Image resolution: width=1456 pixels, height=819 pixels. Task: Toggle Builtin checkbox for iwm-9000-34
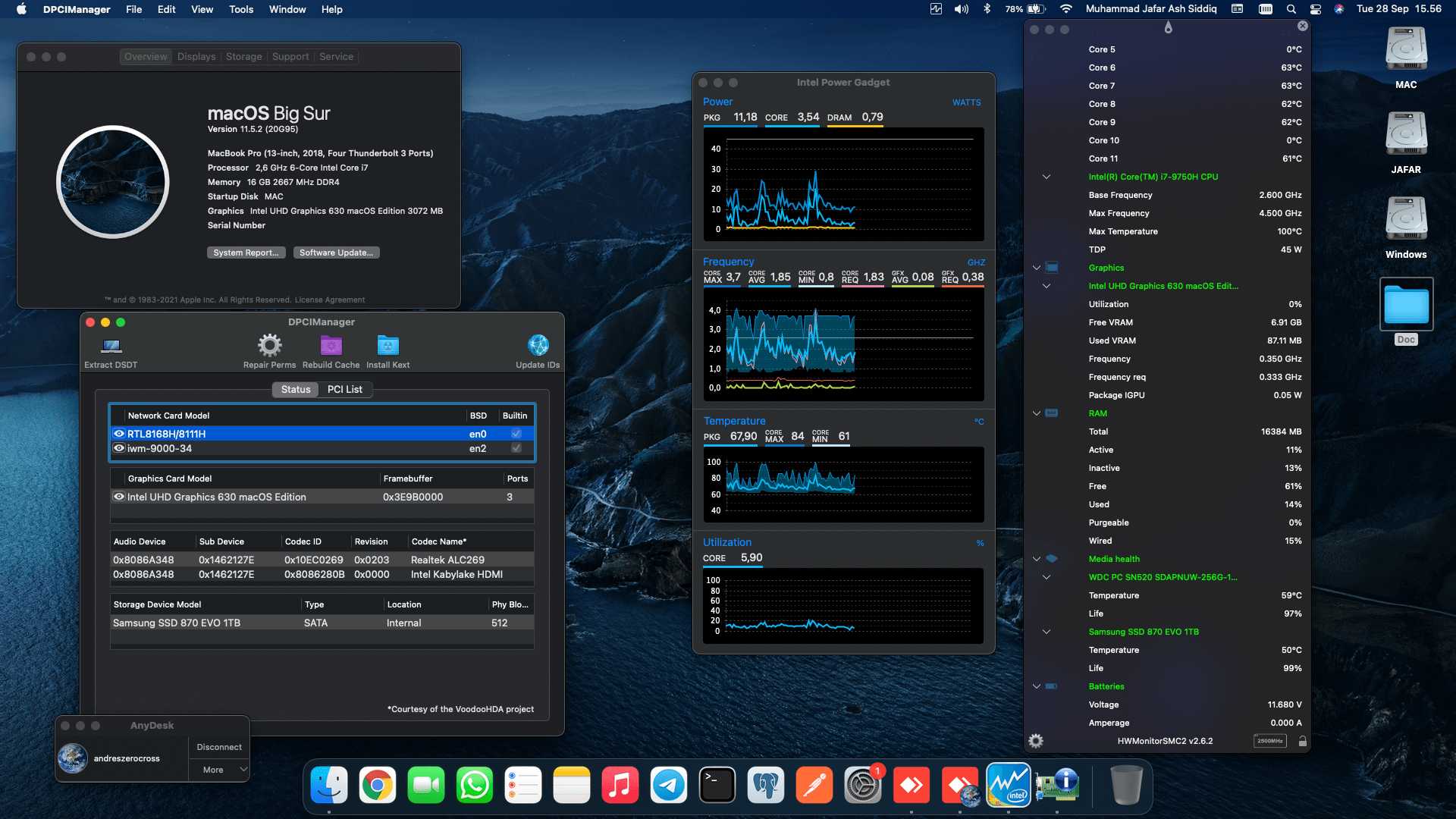click(x=516, y=448)
